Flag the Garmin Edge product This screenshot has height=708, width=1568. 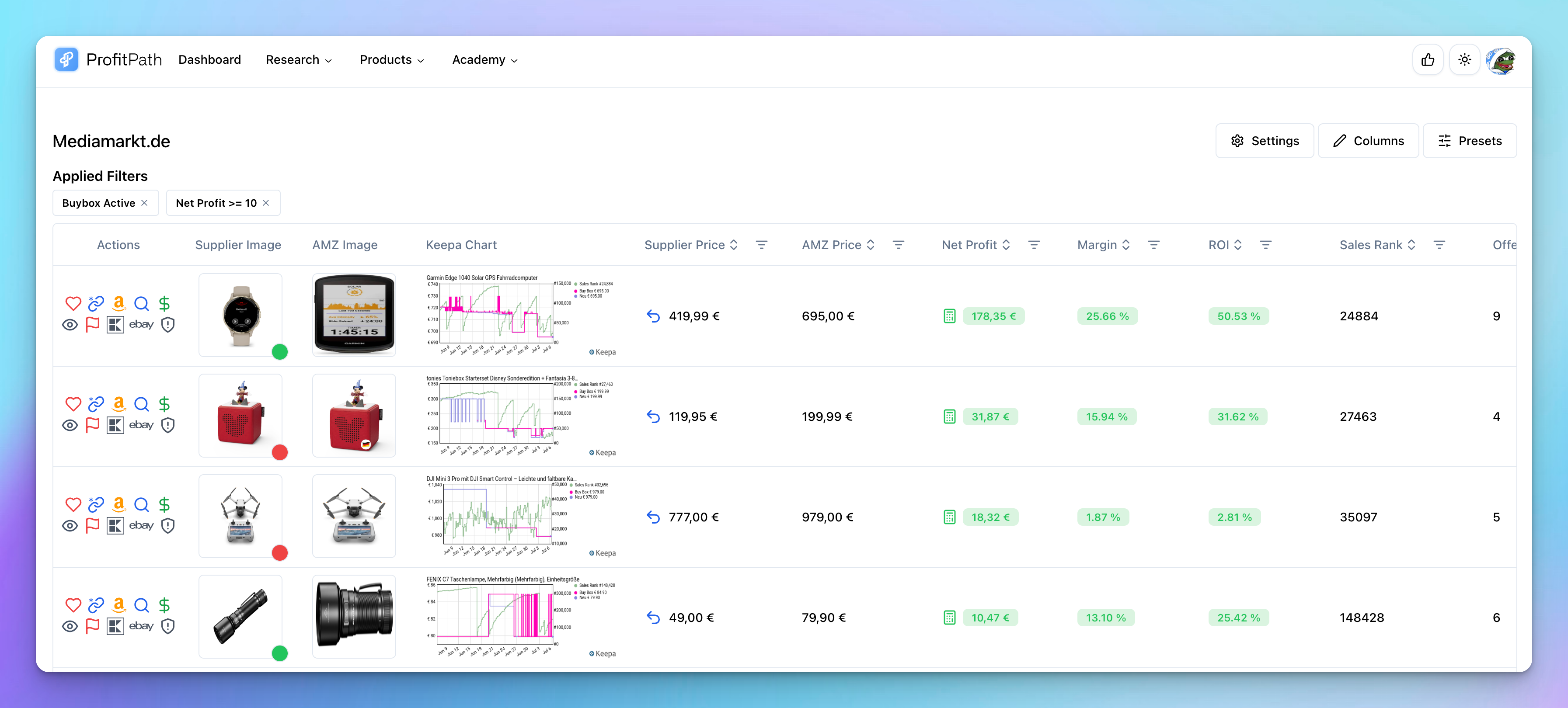[x=93, y=325]
